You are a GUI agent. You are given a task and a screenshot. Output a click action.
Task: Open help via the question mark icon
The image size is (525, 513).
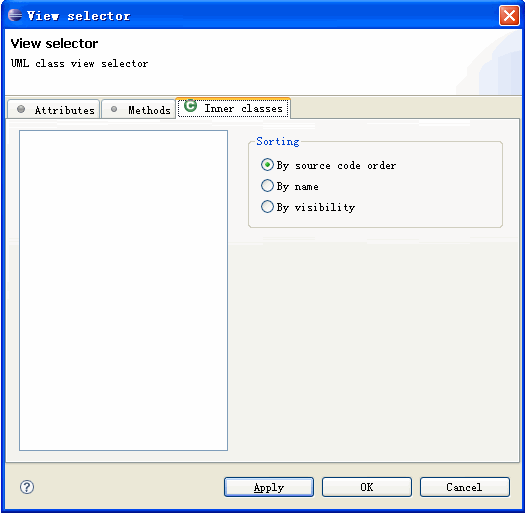[x=27, y=487]
